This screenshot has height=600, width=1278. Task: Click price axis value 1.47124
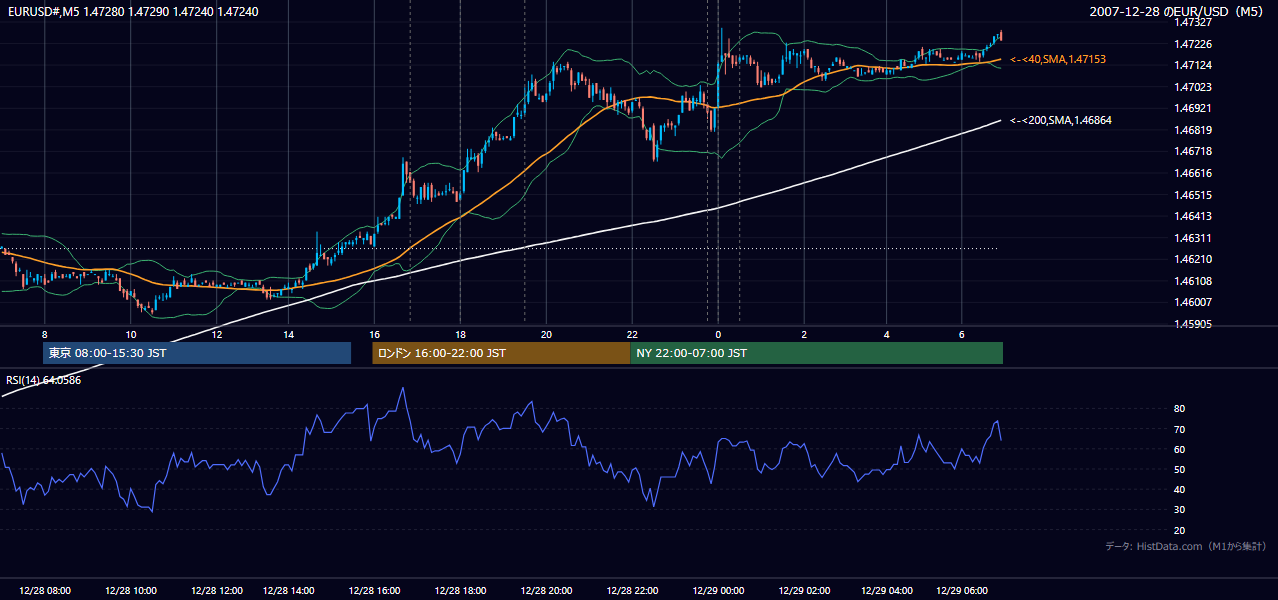coord(1194,66)
